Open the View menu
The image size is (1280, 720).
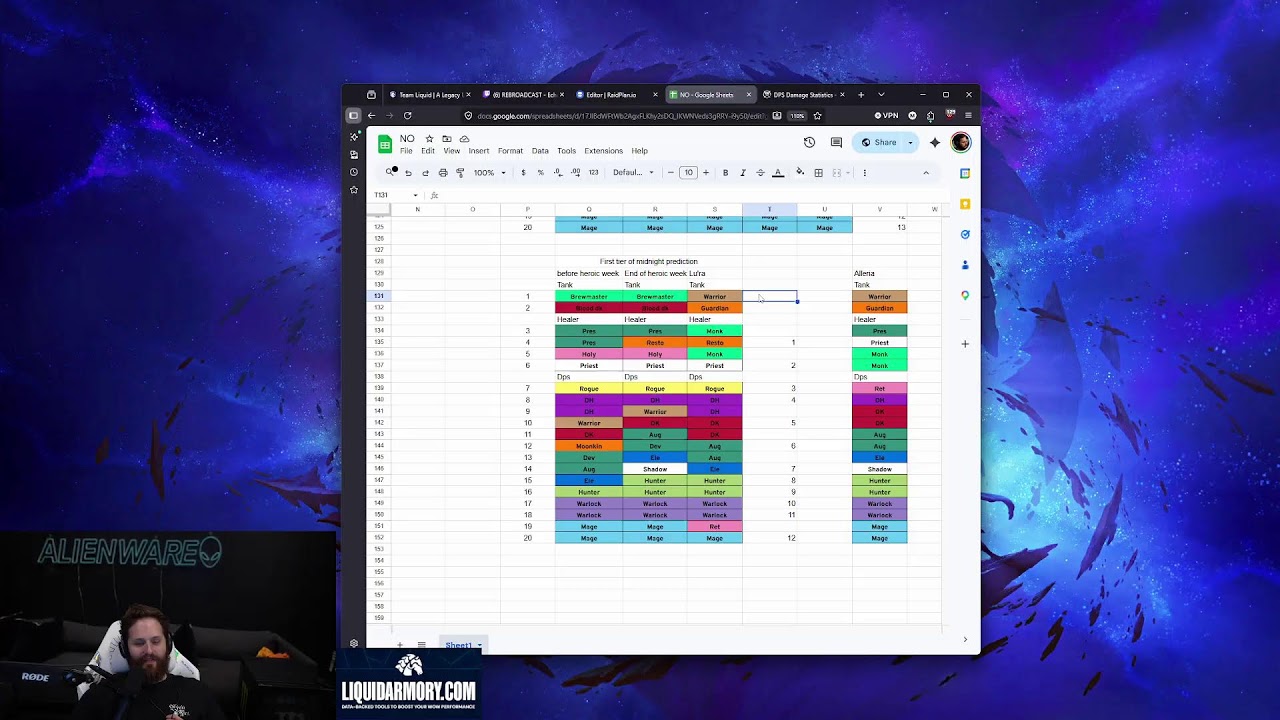coord(452,151)
